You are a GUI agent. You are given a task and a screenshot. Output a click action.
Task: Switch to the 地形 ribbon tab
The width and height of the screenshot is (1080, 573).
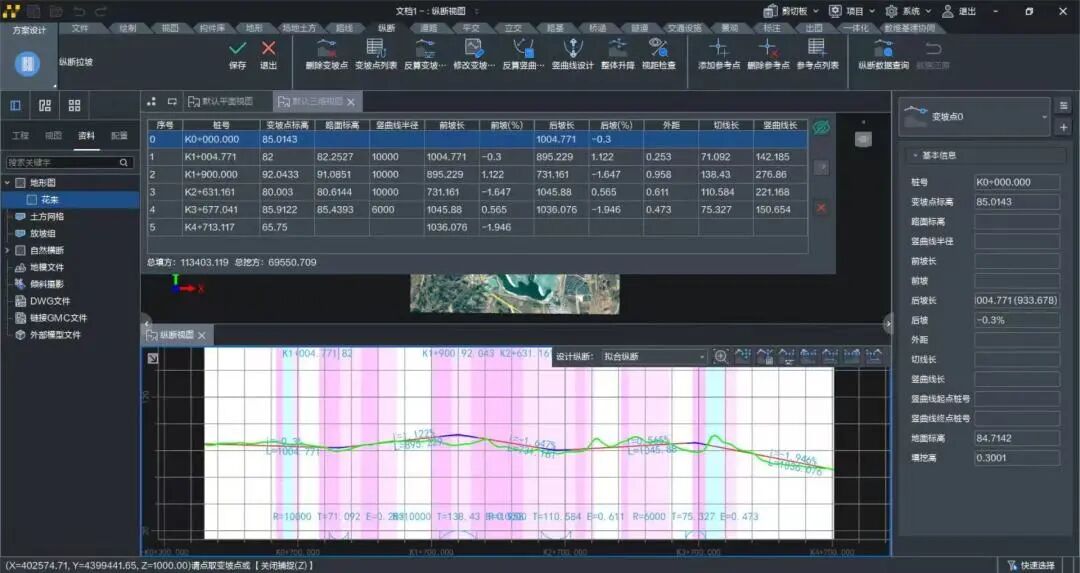click(254, 28)
